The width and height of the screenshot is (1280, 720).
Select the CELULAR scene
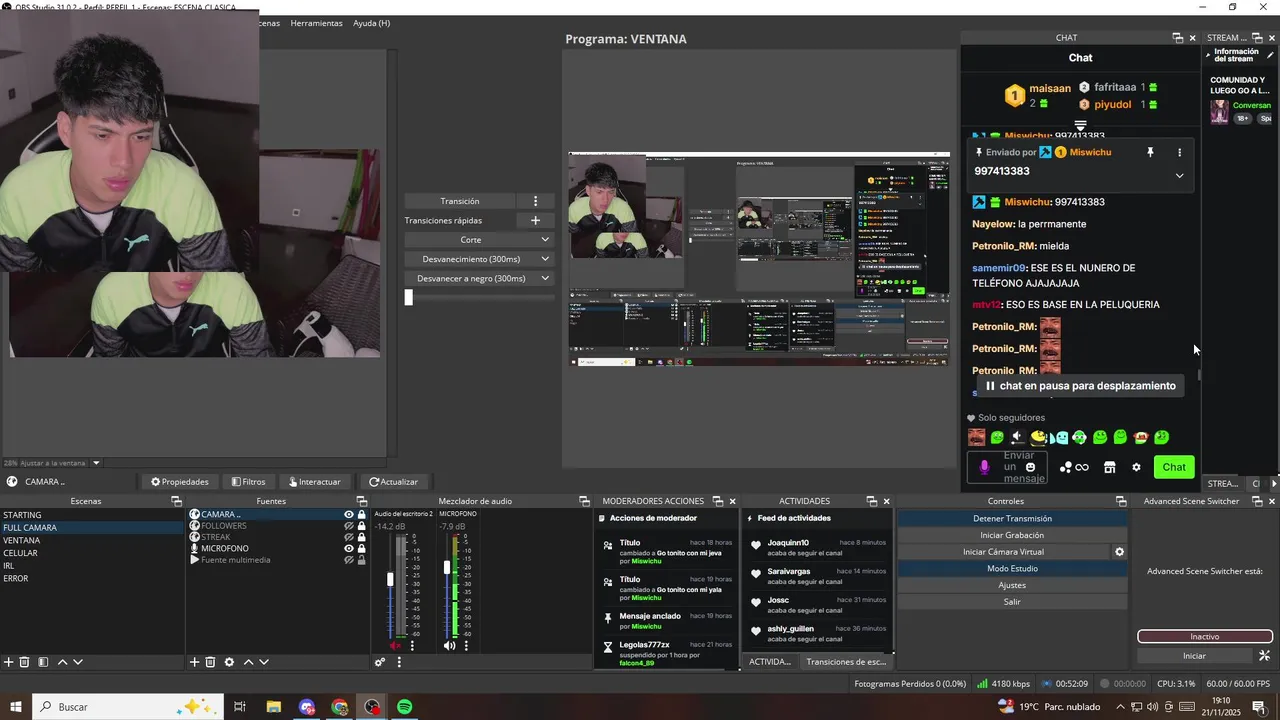pos(20,553)
